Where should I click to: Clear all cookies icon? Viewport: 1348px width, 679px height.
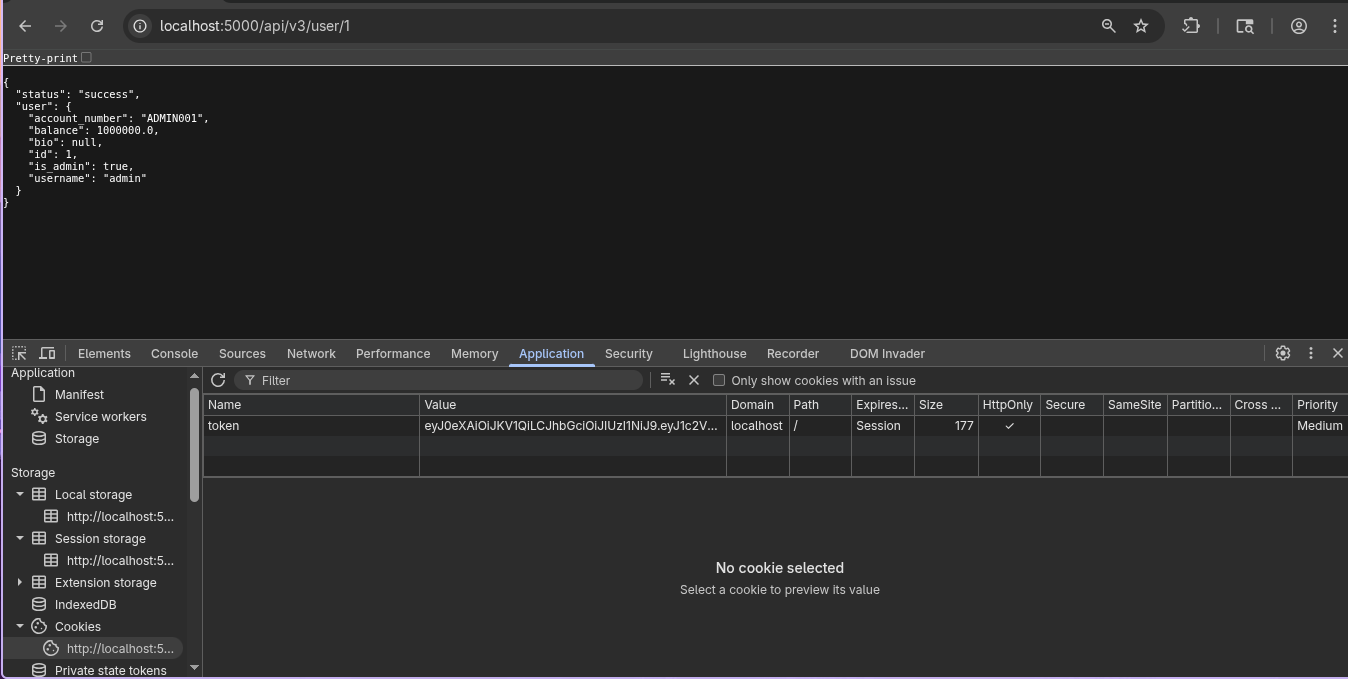(x=668, y=380)
